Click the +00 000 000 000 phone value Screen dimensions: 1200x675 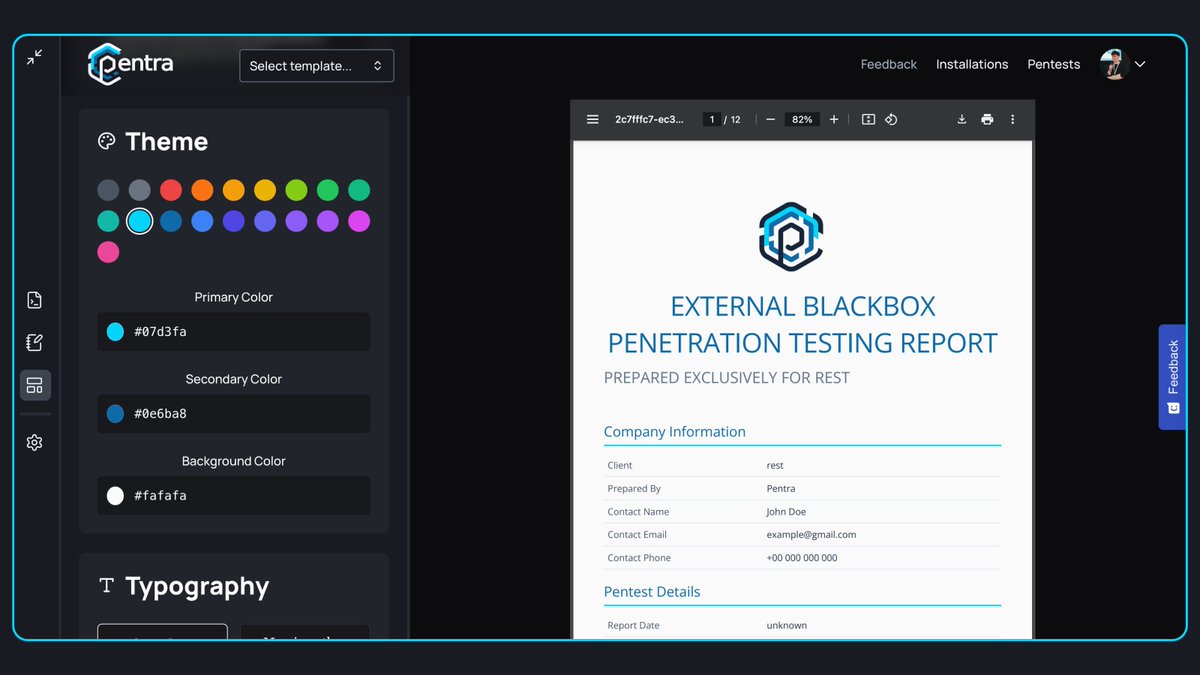802,558
